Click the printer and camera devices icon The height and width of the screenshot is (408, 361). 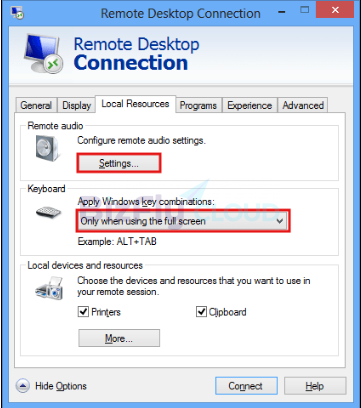pyautogui.click(x=49, y=288)
